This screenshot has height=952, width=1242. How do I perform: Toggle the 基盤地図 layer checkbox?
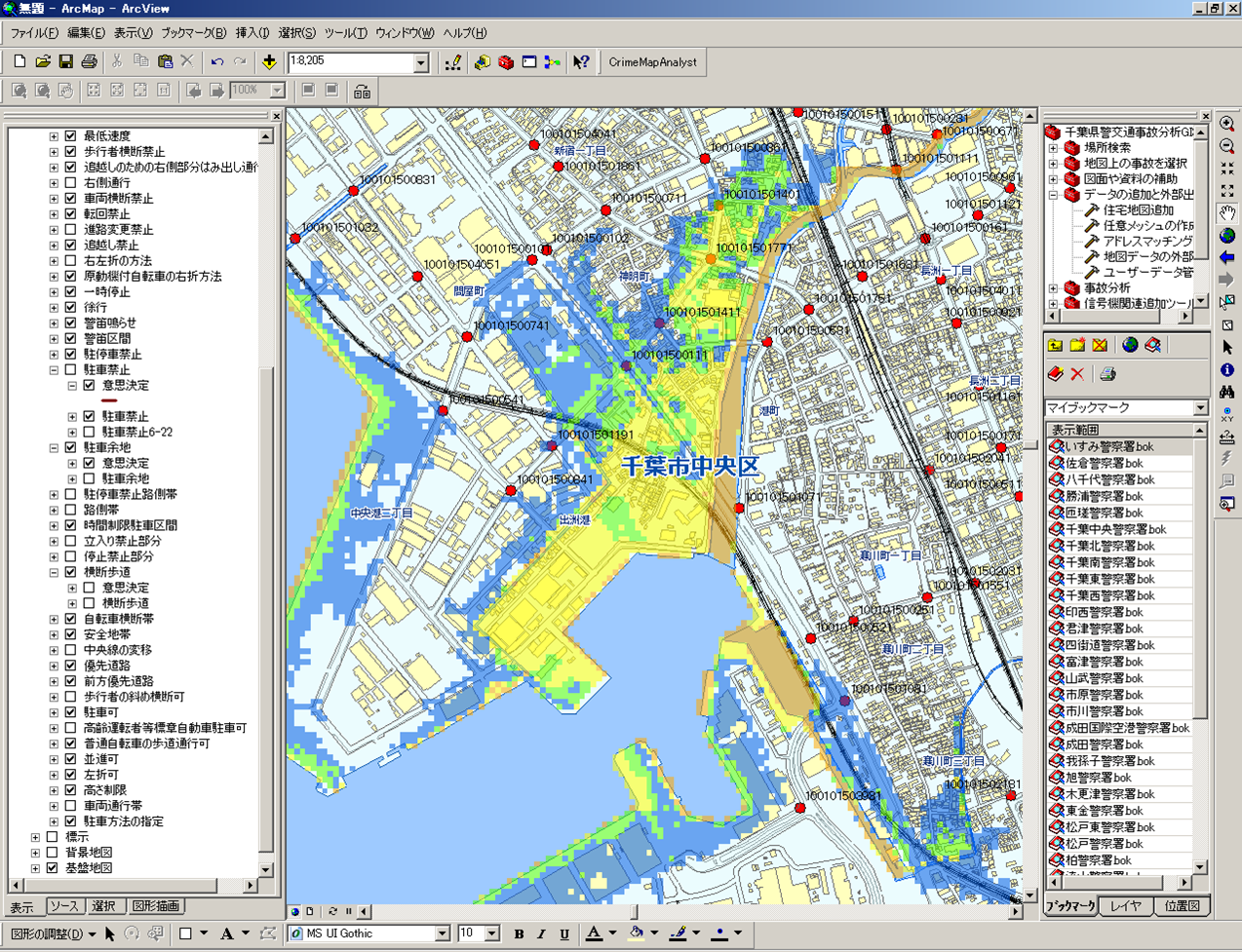[53, 868]
